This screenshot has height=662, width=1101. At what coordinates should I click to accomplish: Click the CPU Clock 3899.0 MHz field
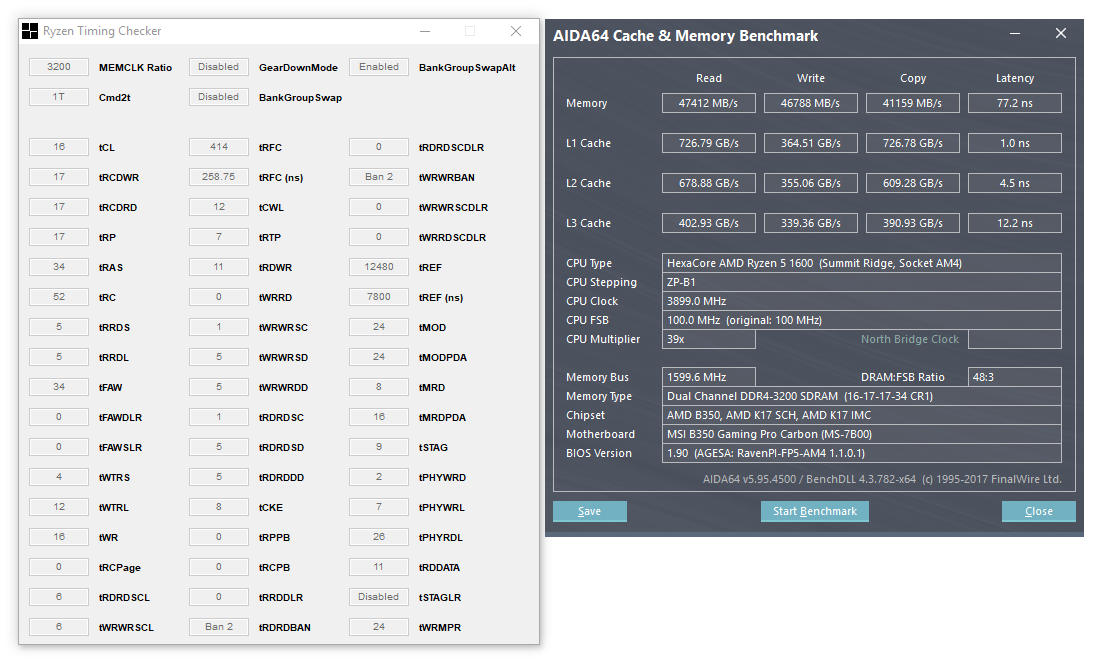[x=862, y=301]
